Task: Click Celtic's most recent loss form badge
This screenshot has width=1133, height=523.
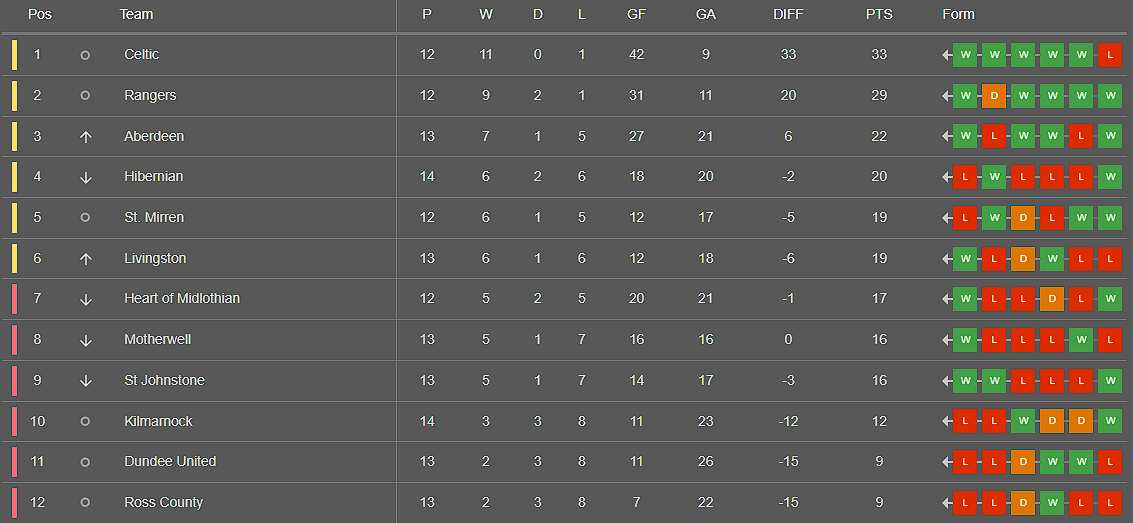Action: (1110, 55)
